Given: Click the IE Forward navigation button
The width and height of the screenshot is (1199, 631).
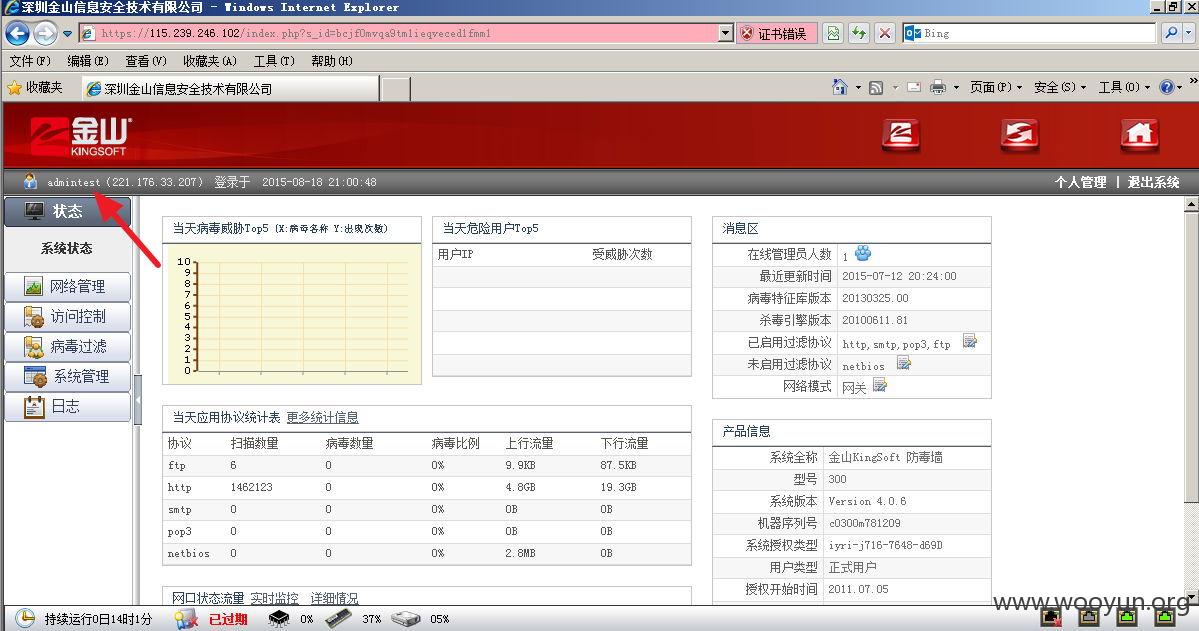Looking at the screenshot, I should coord(45,34).
